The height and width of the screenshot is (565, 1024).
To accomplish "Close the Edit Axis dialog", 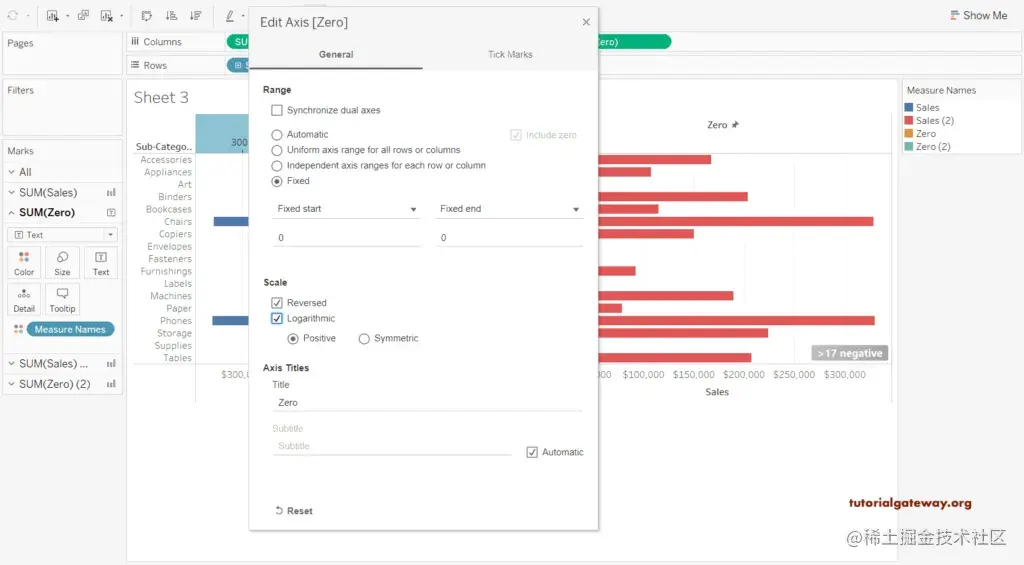I will coord(586,22).
